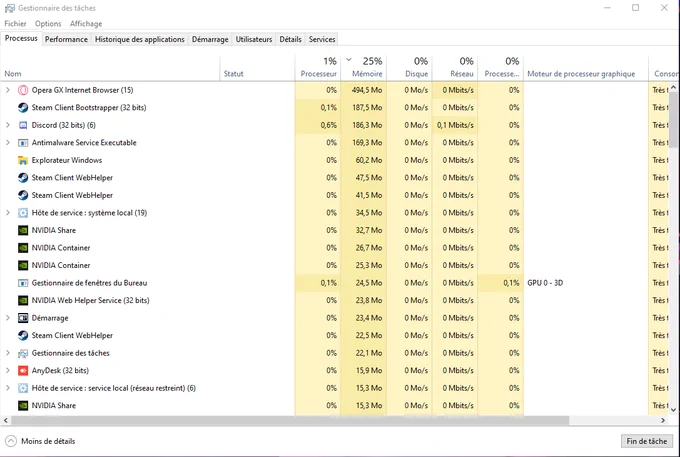Switch to the Démarrage tab
The image size is (680, 457).
(x=210, y=39)
